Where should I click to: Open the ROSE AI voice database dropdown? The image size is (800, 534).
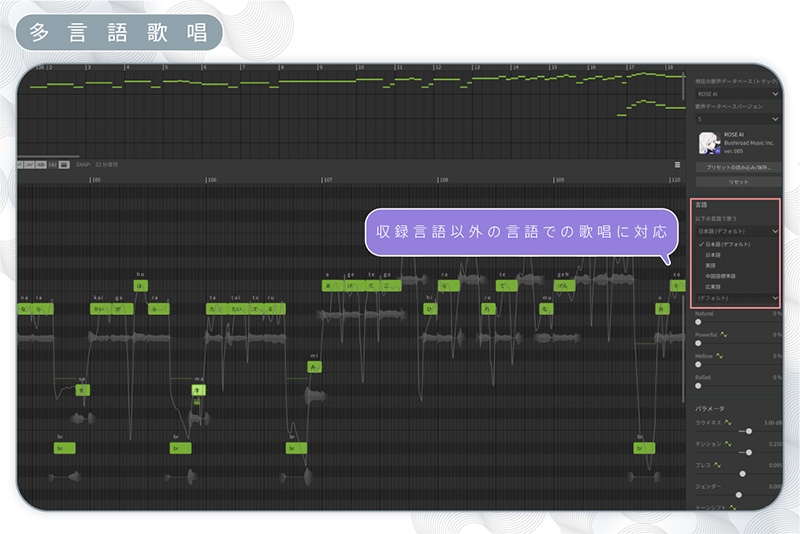(x=737, y=93)
